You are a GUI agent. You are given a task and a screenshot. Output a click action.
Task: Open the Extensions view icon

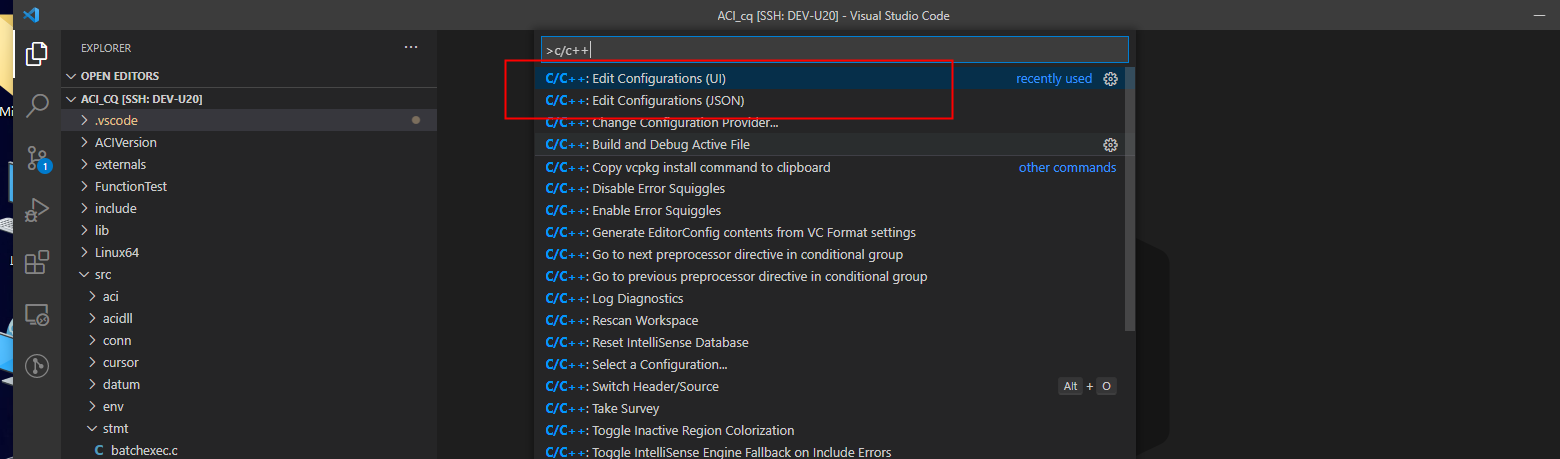point(37,262)
